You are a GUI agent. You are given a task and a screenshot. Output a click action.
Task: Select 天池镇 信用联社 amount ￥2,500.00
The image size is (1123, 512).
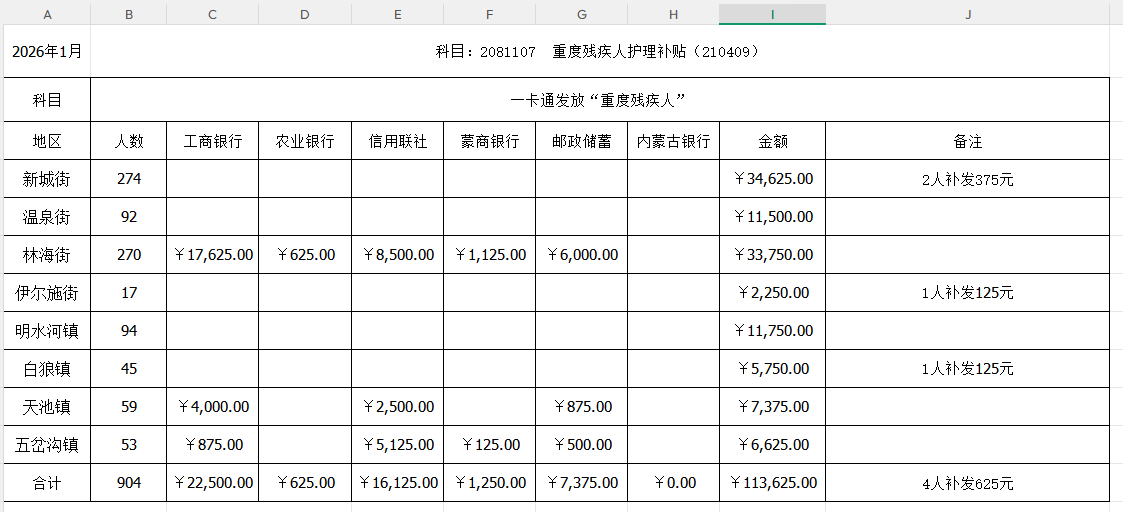click(x=397, y=407)
